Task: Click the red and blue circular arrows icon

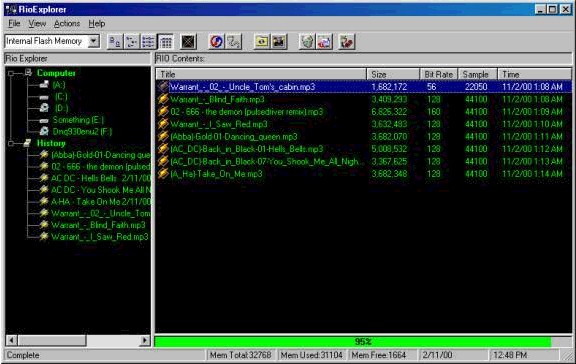Action: pyautogui.click(x=216, y=42)
